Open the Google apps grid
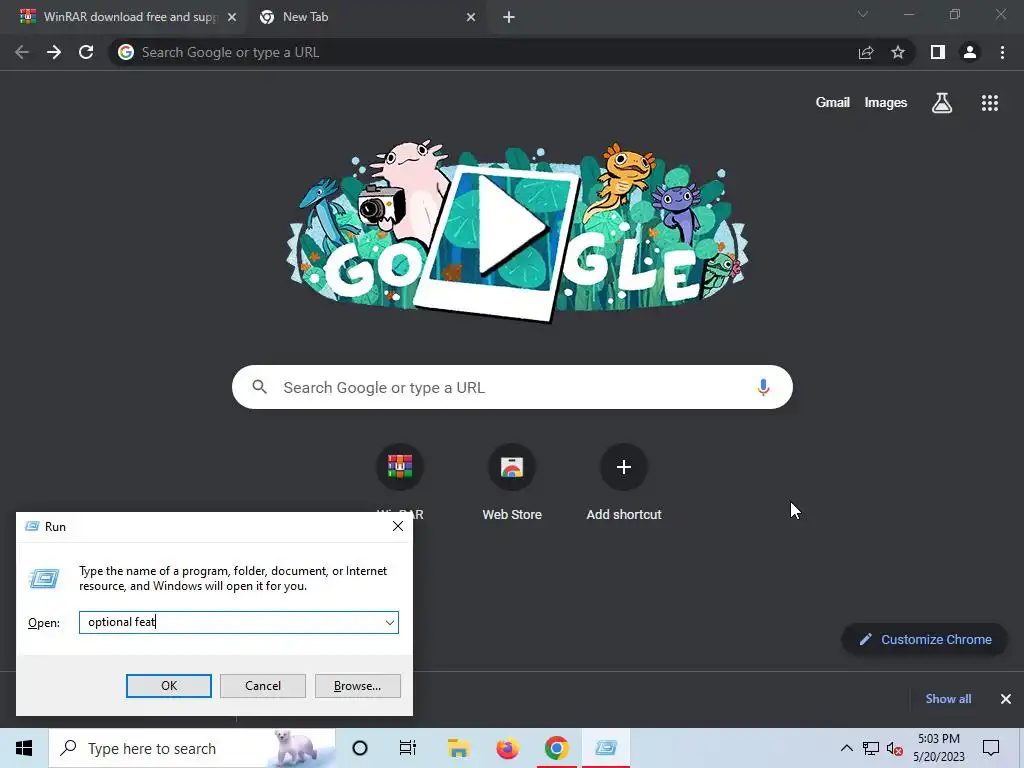Screen dimensions: 1024x768 (x=990, y=103)
